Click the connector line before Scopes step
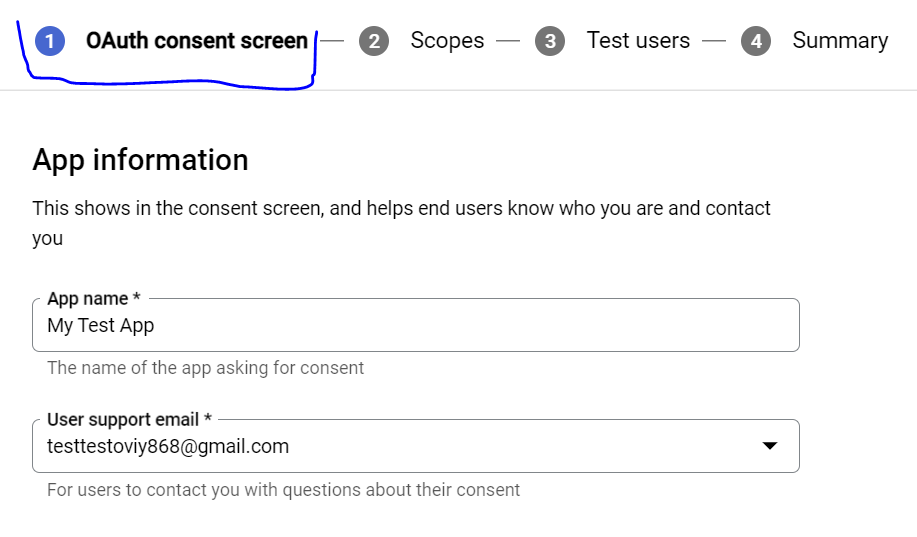Screen dimensions: 917x537 332,41
